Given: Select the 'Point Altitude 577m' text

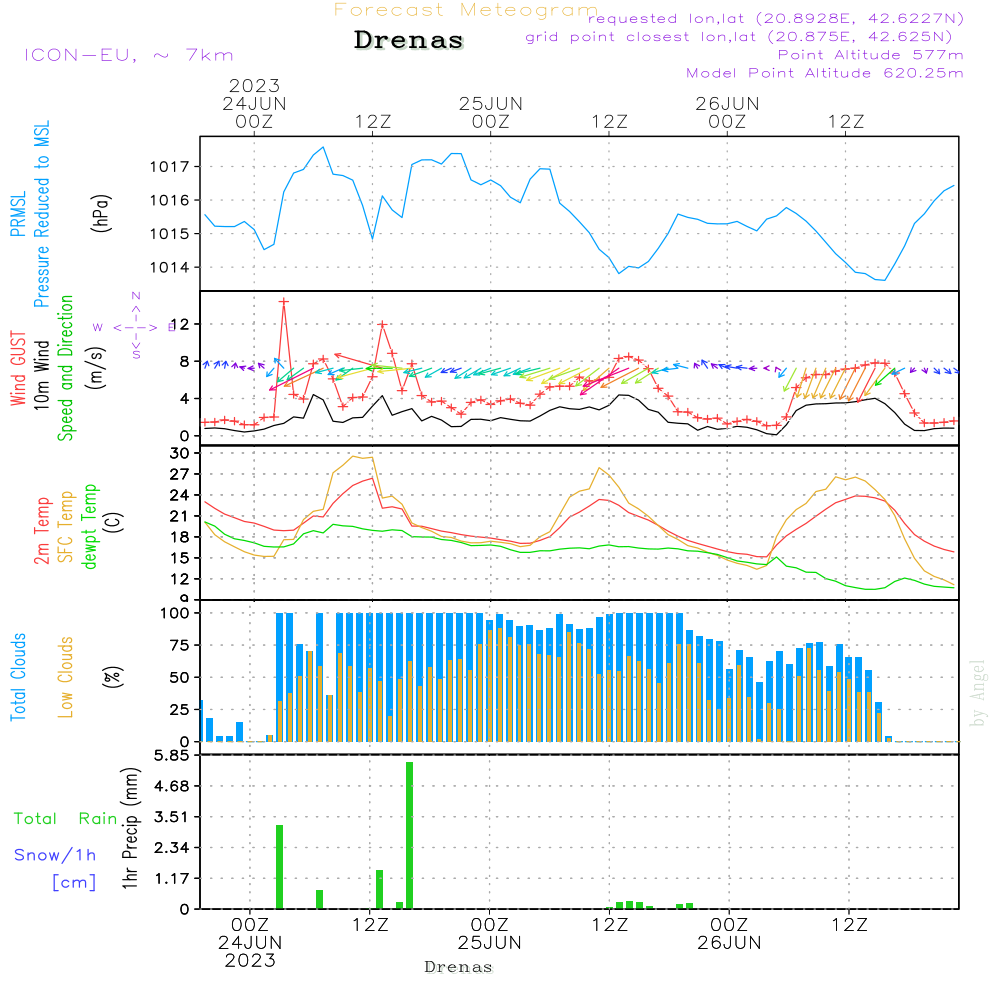Looking at the screenshot, I should (x=871, y=55).
